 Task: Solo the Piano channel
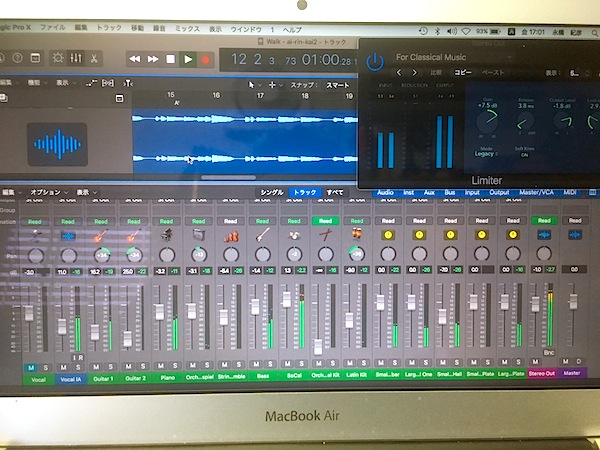click(x=175, y=365)
